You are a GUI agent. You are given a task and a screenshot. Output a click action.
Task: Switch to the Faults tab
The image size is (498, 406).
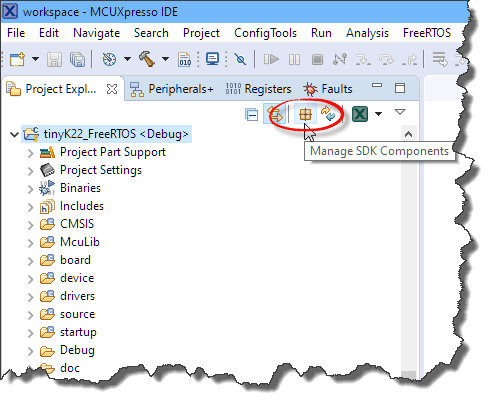328,89
